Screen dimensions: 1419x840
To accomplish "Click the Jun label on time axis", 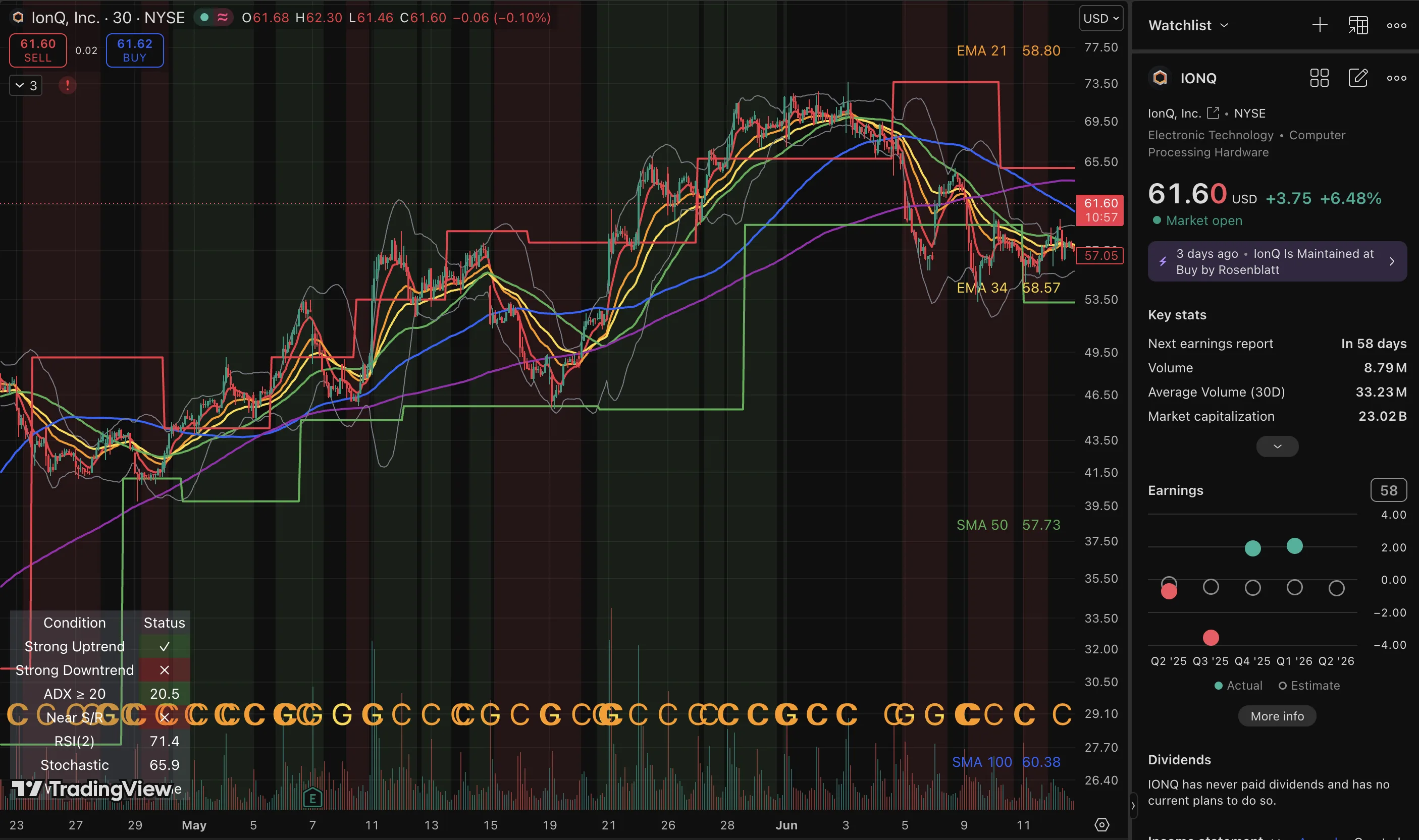I will (x=786, y=825).
